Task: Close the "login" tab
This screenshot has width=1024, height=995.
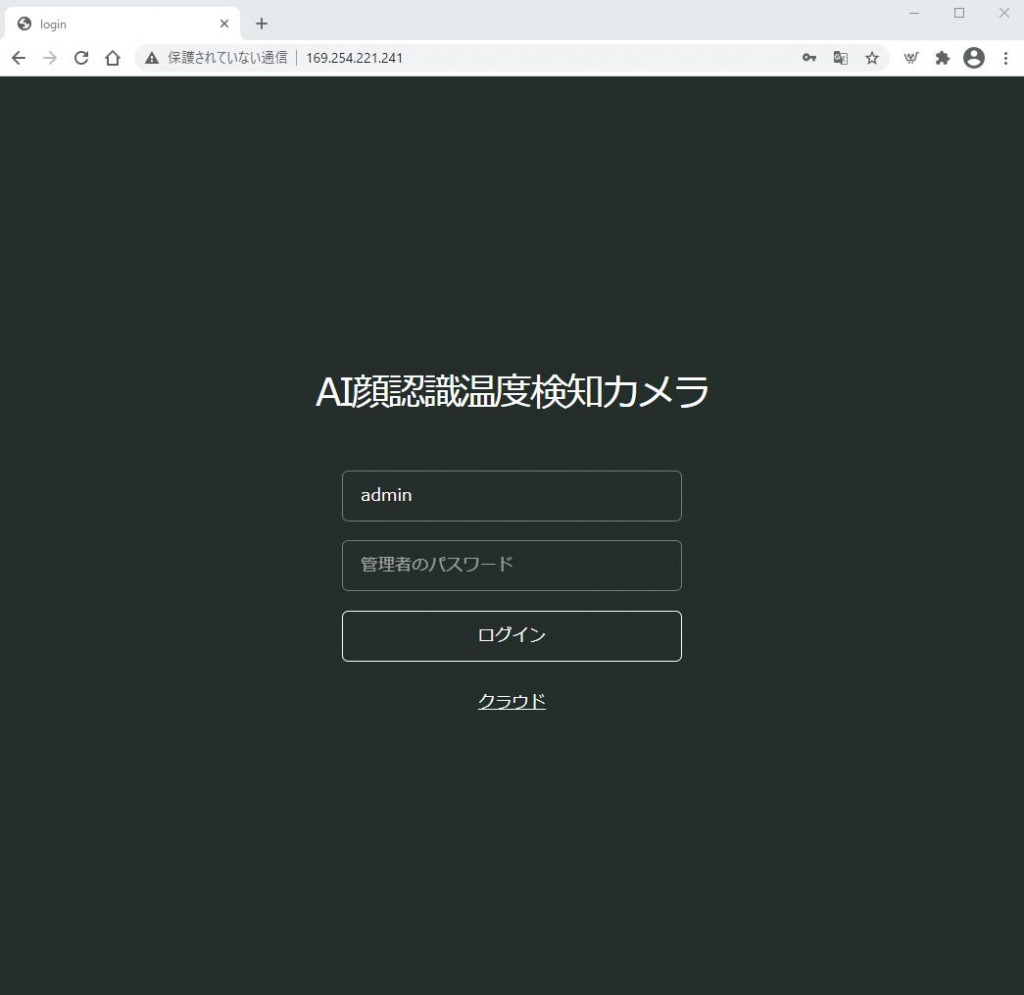Action: click(x=224, y=24)
